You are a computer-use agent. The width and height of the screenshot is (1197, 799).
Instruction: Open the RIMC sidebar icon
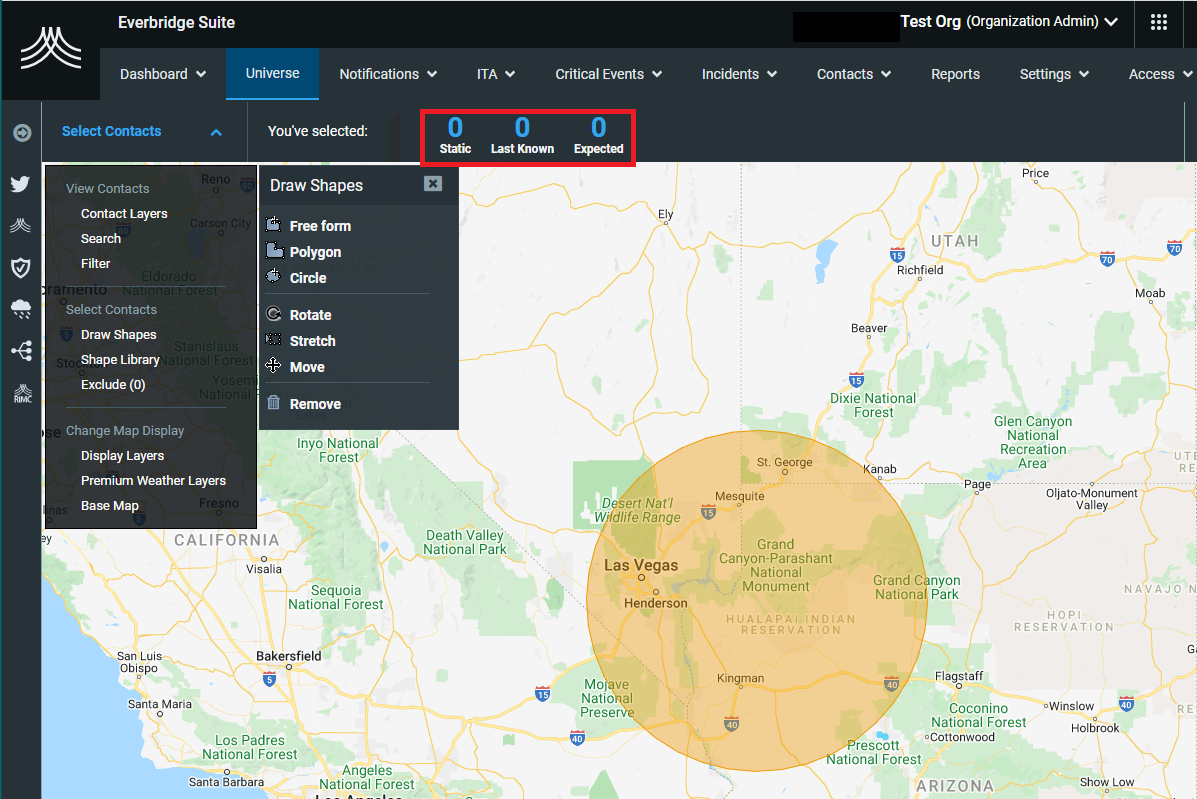20,393
